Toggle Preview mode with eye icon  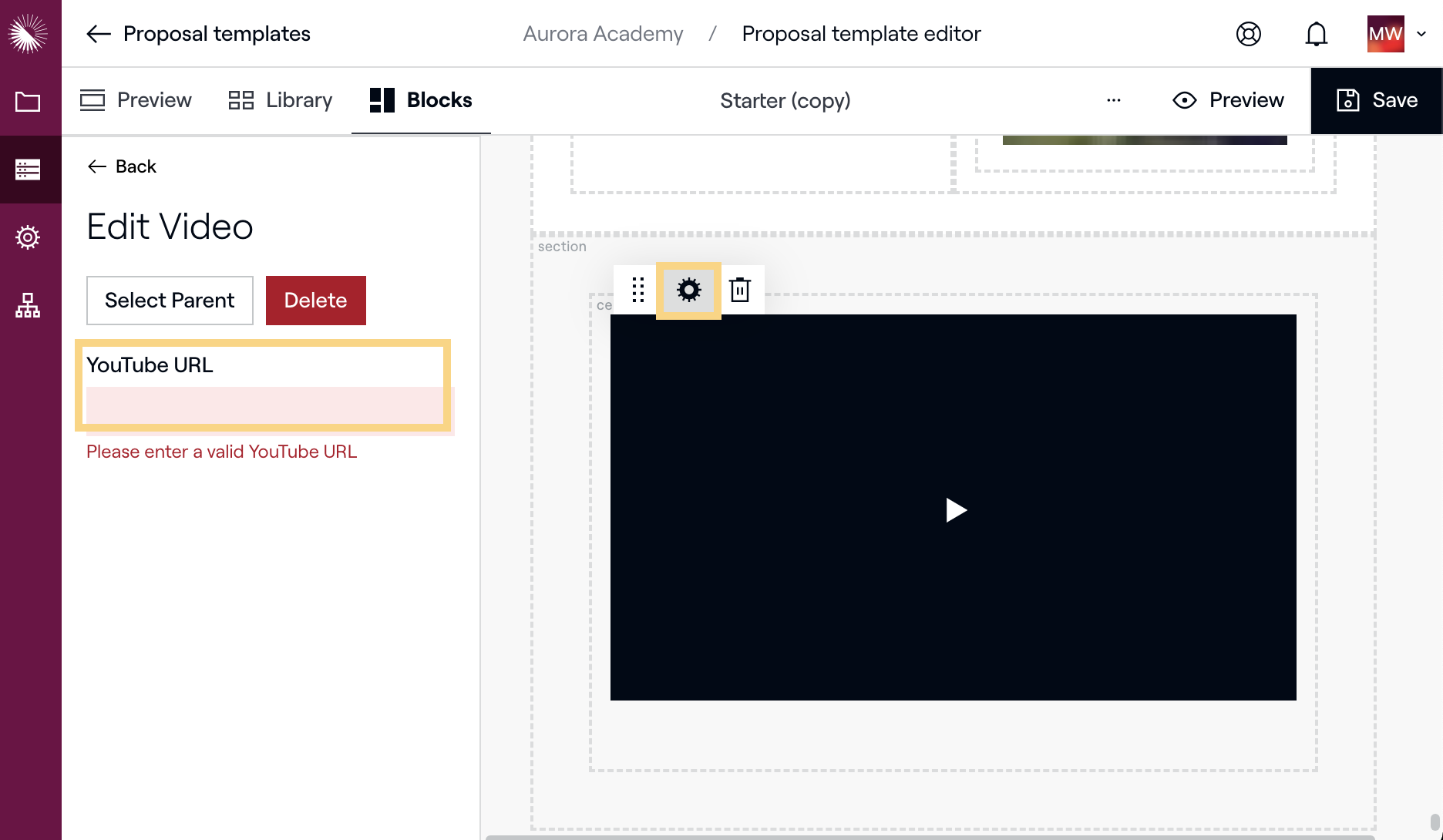tap(1228, 100)
